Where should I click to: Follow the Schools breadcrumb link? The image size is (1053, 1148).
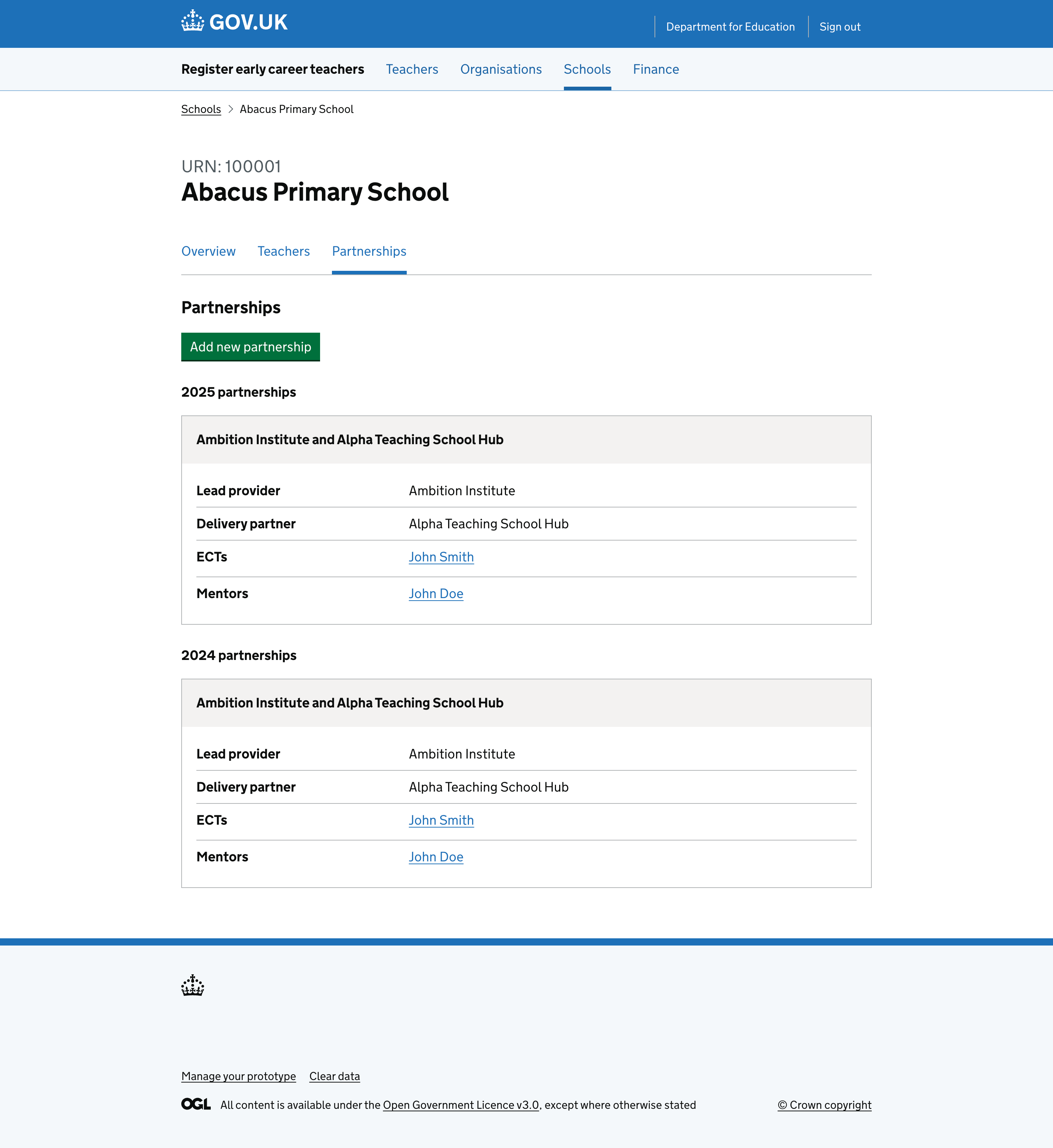point(201,109)
